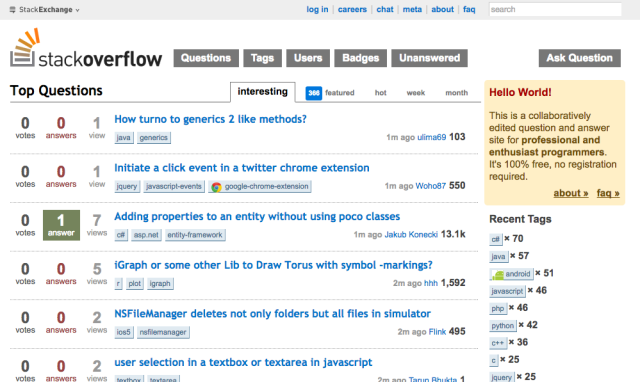Click the Stack Overflow logo
The height and width of the screenshot is (382, 640).
[86, 48]
